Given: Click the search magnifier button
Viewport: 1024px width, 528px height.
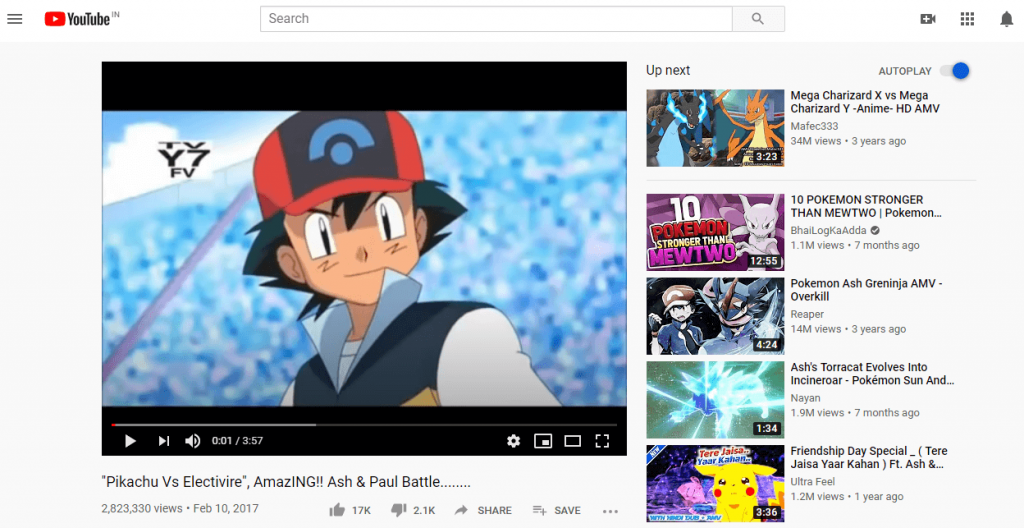Looking at the screenshot, I should tap(758, 19).
